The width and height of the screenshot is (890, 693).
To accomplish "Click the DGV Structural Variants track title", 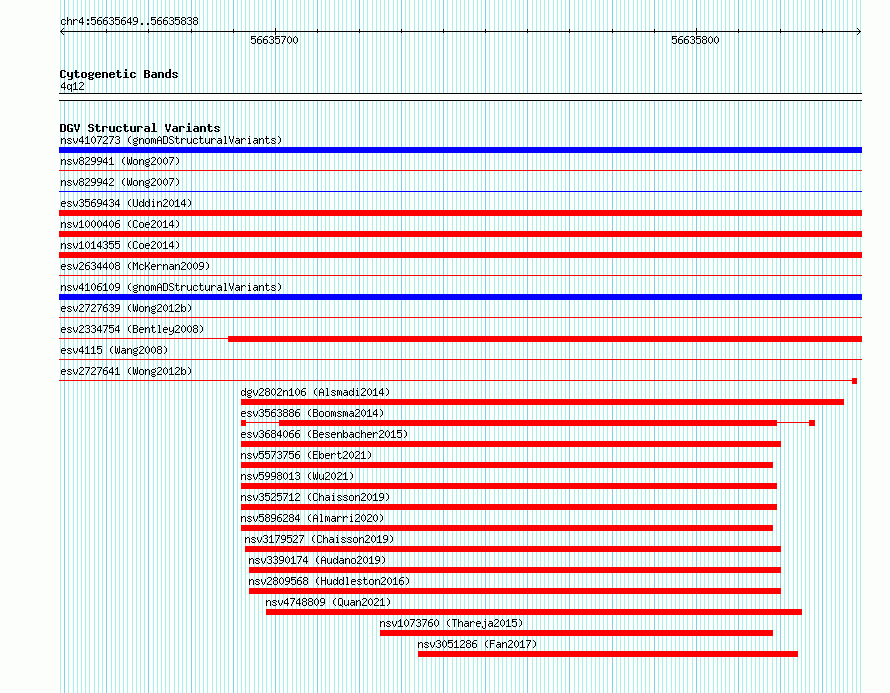I will 140,128.
